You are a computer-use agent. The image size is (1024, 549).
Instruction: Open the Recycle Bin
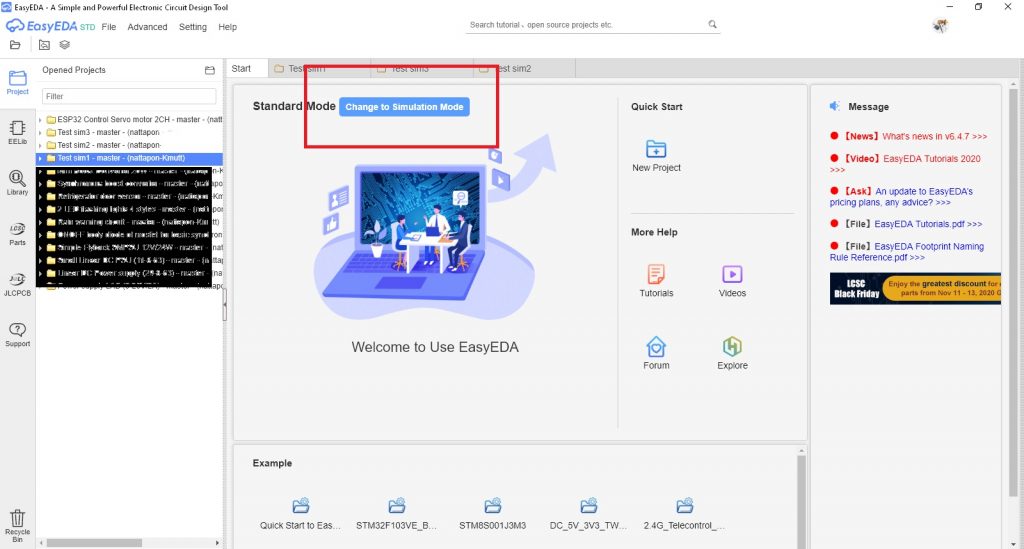click(x=18, y=526)
